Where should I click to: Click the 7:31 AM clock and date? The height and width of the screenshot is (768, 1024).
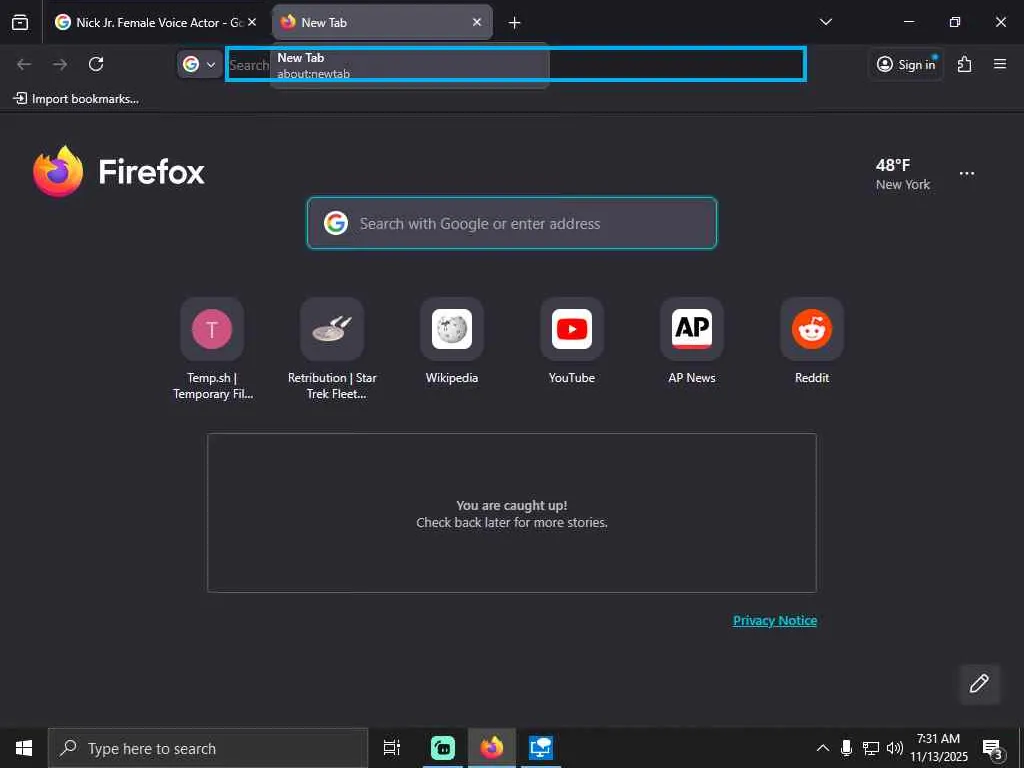[x=939, y=748]
